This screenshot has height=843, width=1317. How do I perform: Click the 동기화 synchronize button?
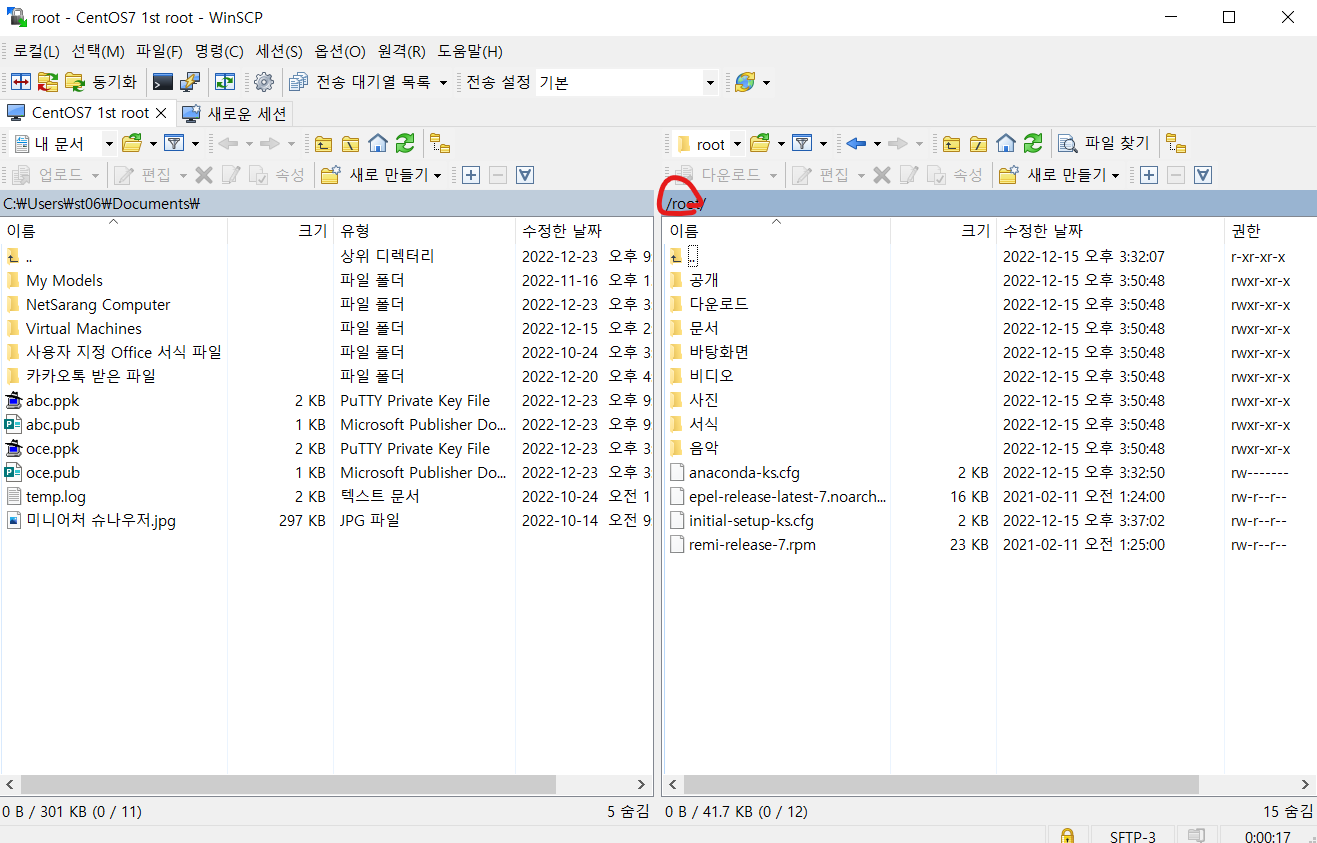click(x=102, y=82)
